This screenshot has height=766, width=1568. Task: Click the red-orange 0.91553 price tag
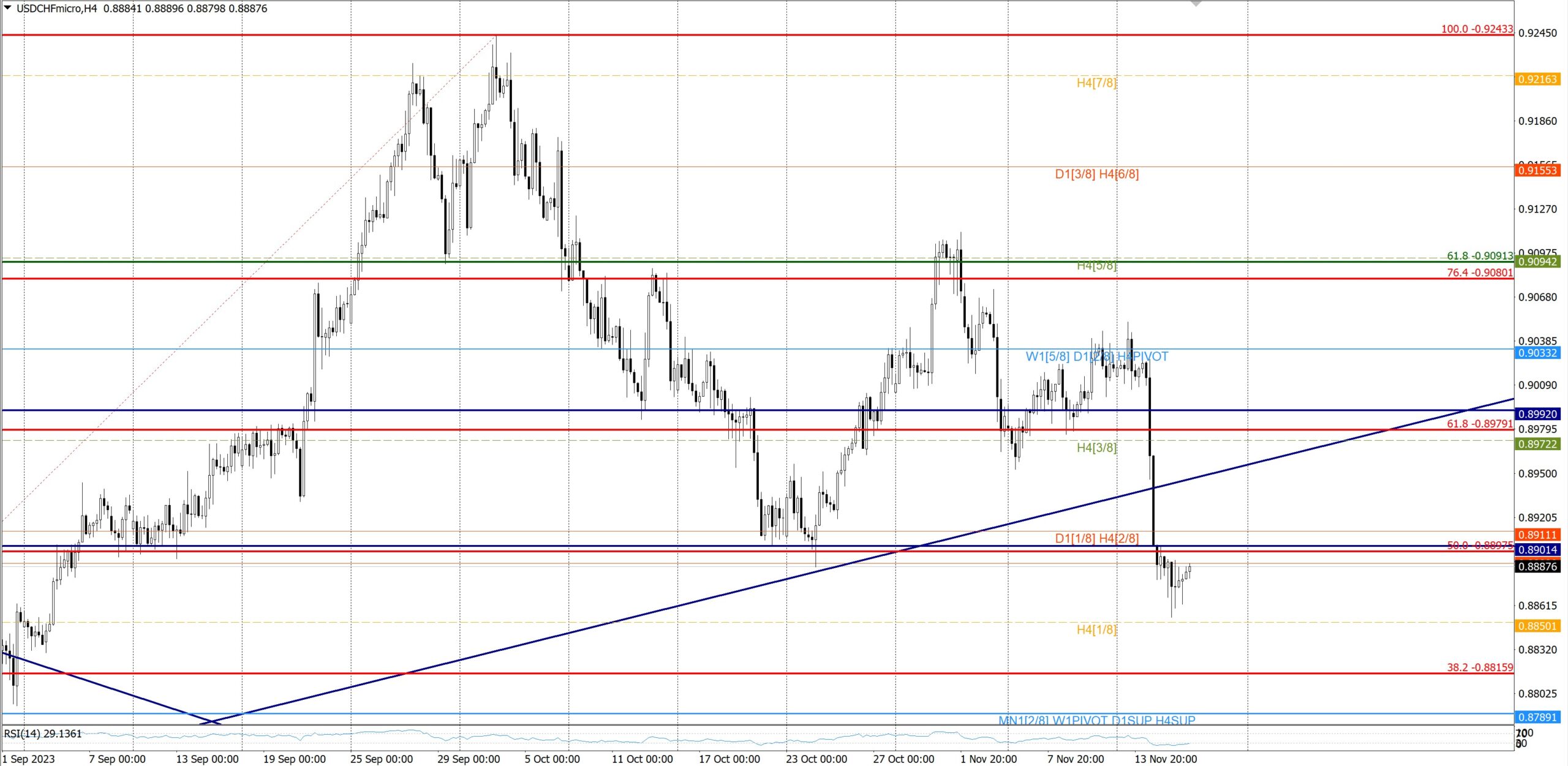[x=1537, y=170]
